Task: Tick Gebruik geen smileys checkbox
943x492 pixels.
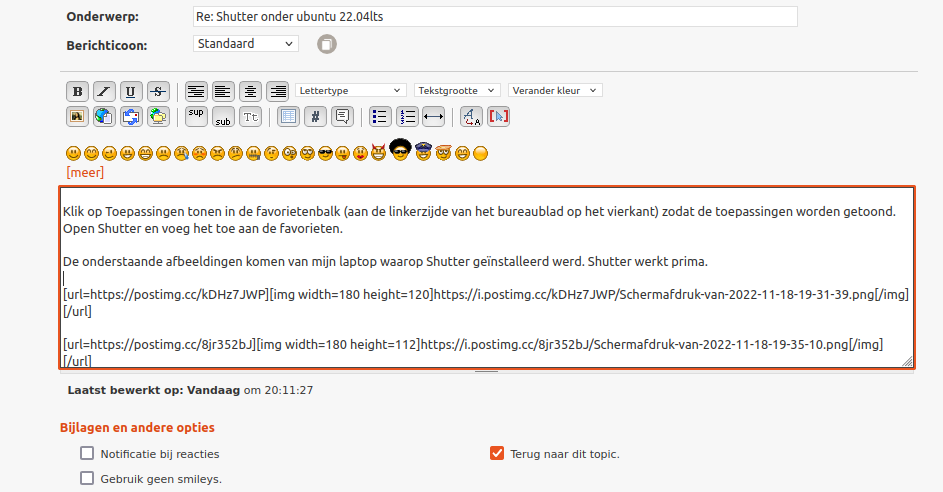Action: coord(87,478)
